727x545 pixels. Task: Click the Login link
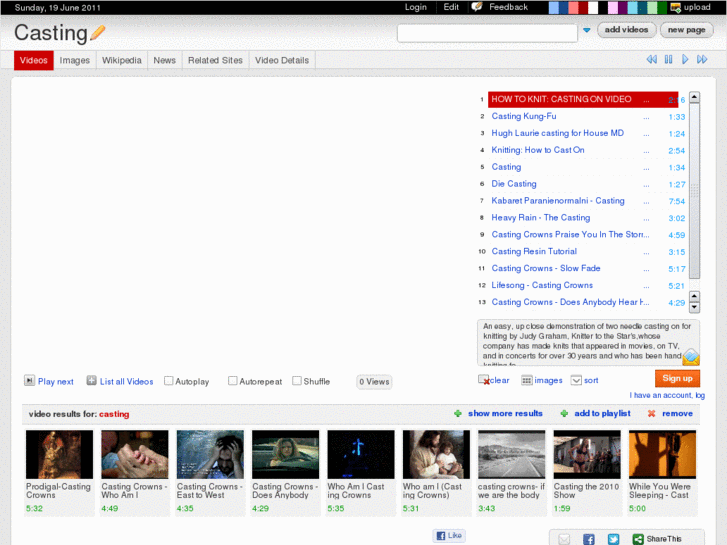tap(415, 7)
